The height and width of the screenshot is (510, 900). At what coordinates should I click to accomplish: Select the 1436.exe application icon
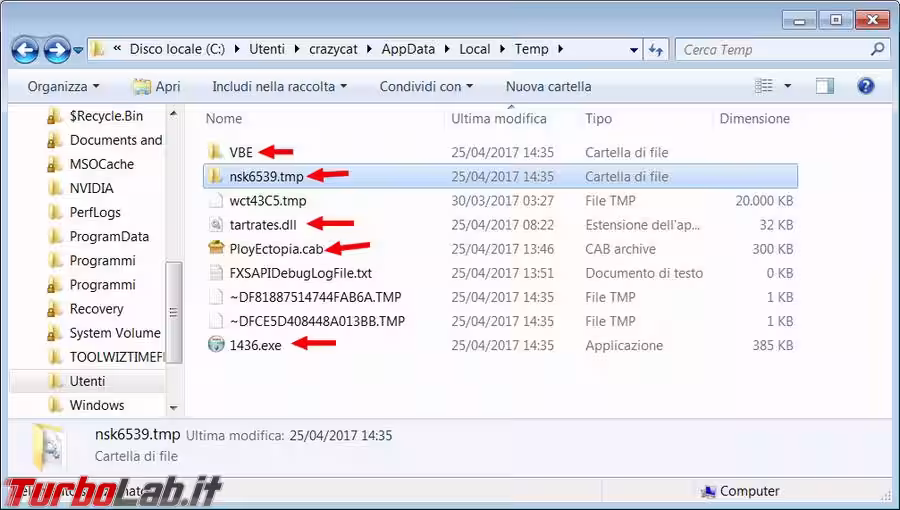(216, 345)
